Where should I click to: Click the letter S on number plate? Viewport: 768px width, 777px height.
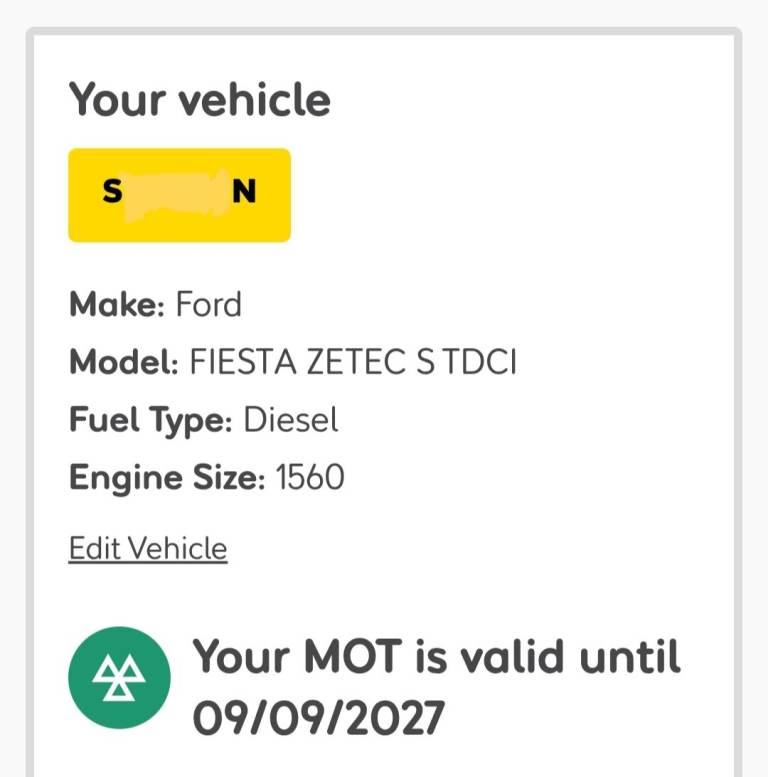pyautogui.click(x=112, y=191)
